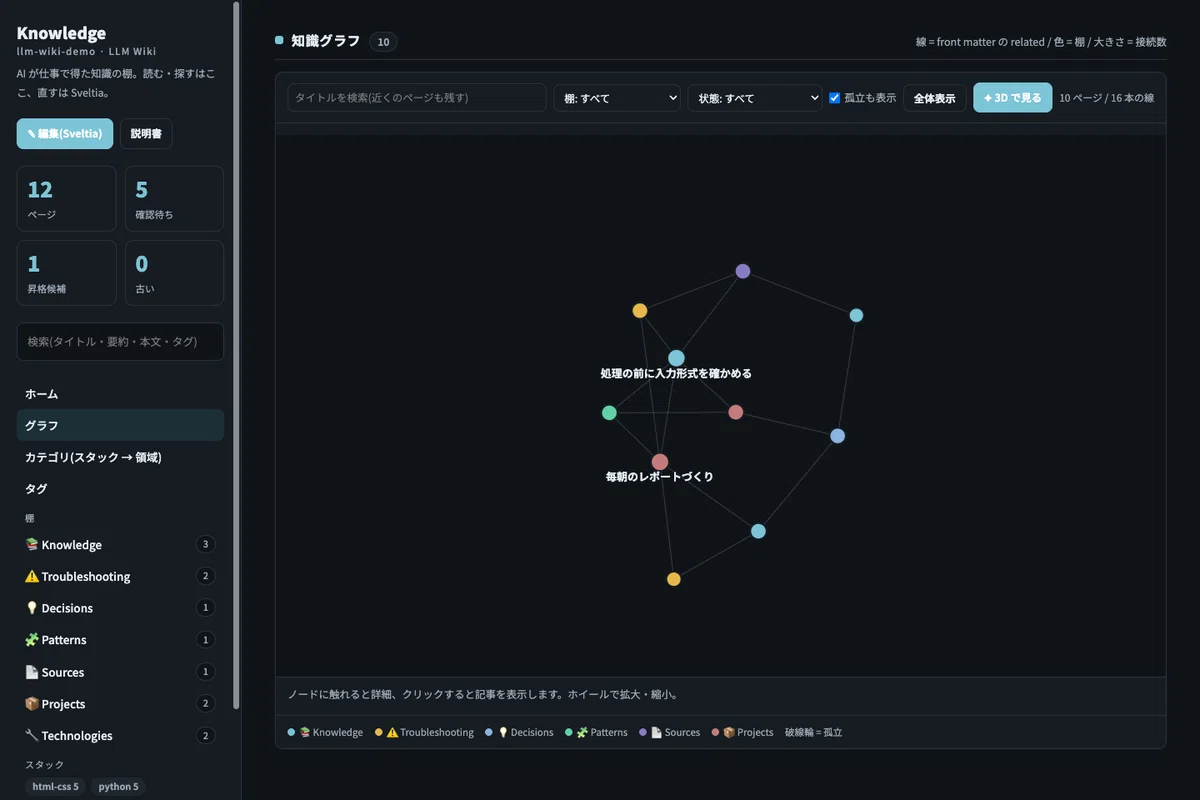Click the 編集(Sveltia) button

(65, 134)
